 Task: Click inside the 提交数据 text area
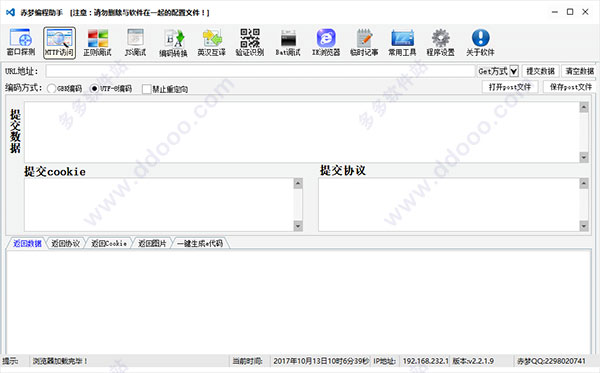[x=302, y=132]
